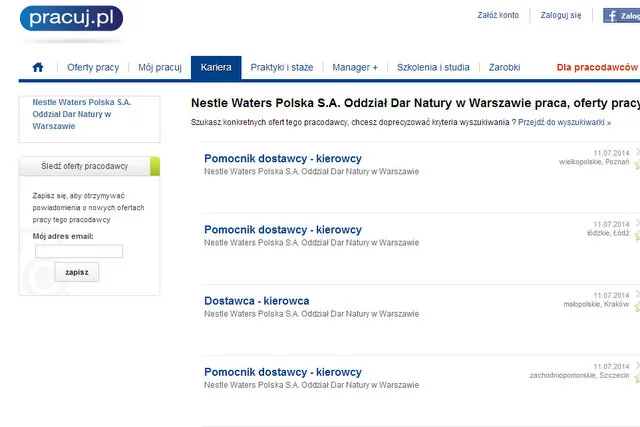The width and height of the screenshot is (640, 427).
Task: Star the Szczecin job offer
Action: (637, 378)
